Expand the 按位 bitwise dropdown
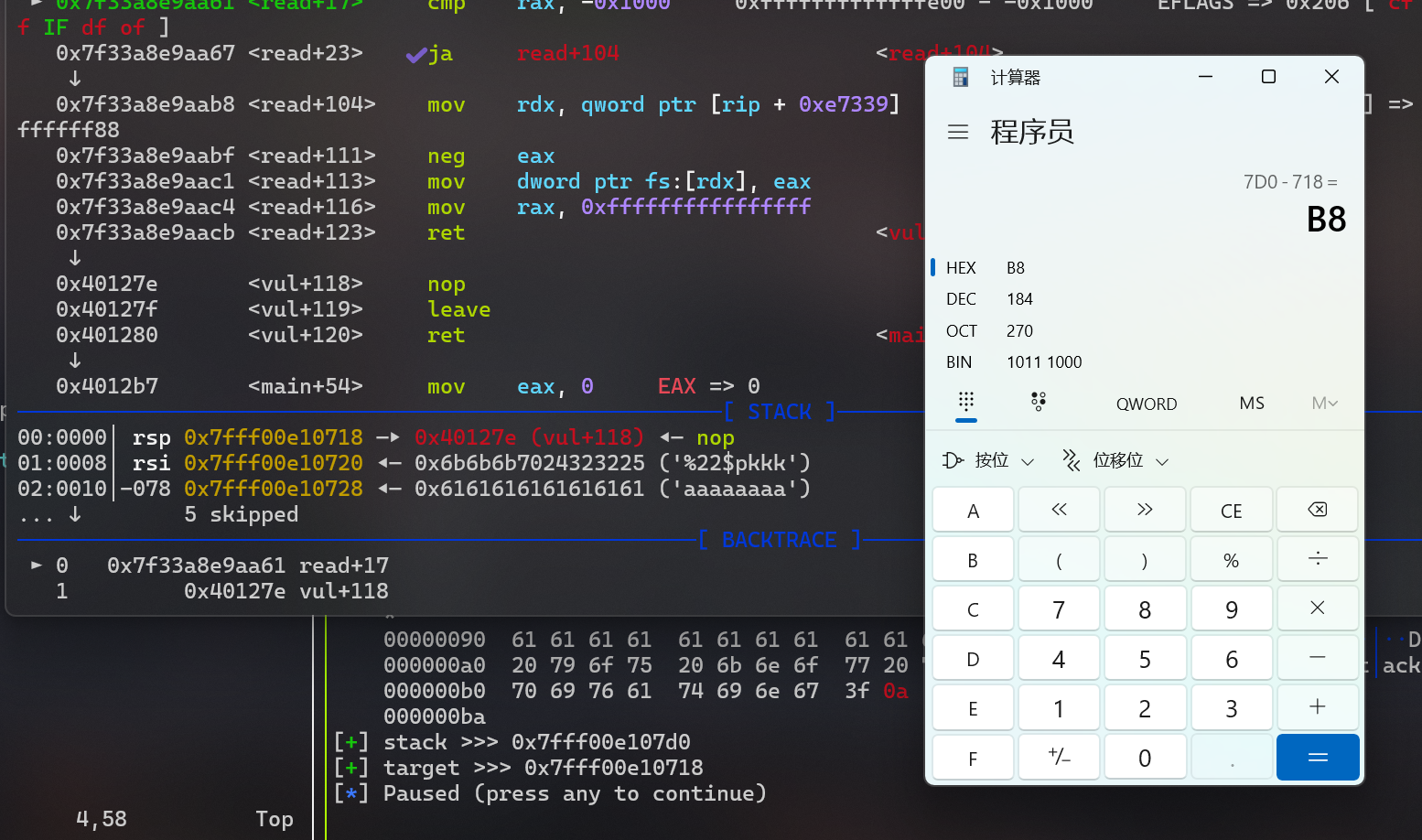The image size is (1422, 840). 989,460
